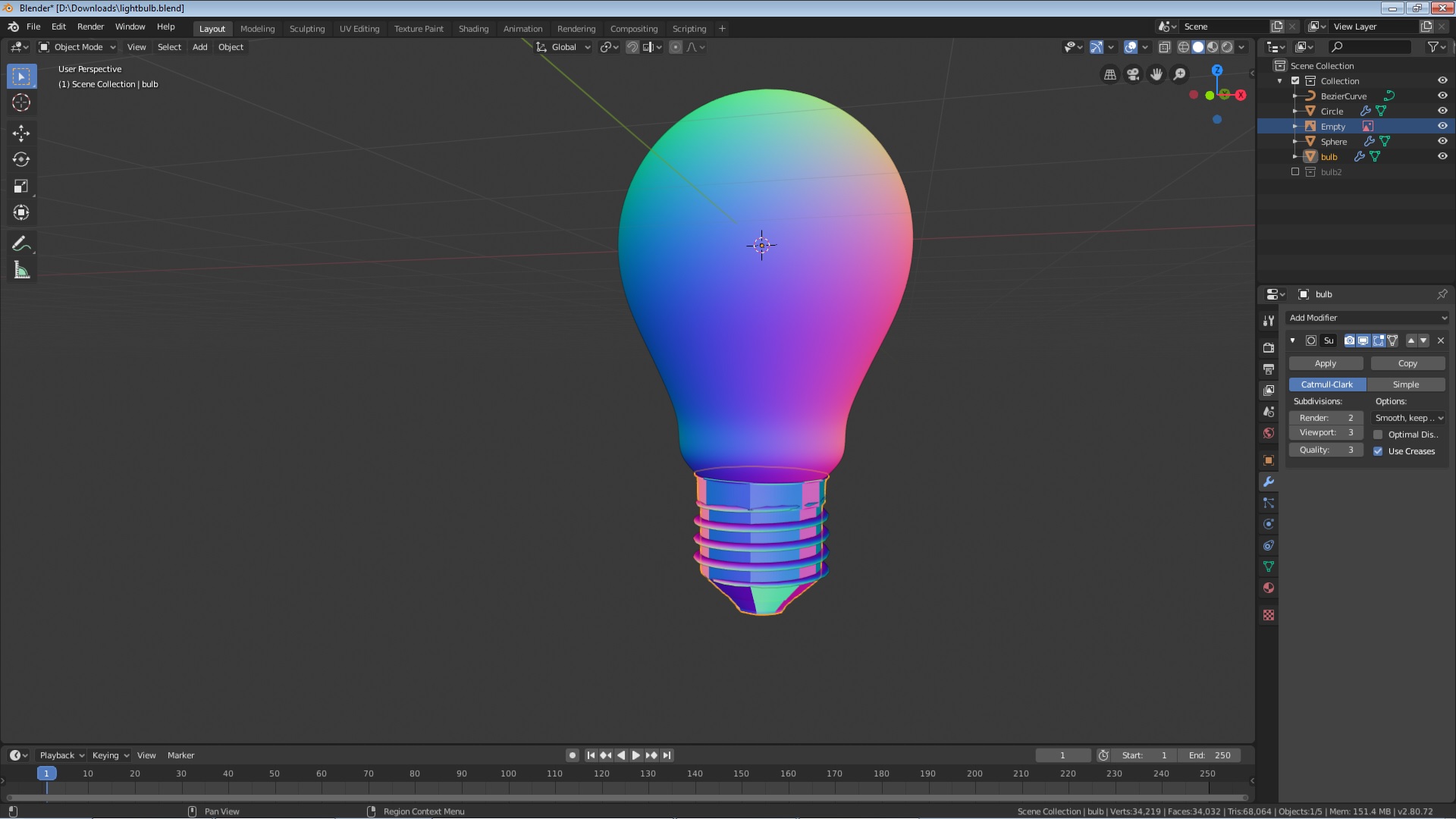Open the World properties tab
Image resolution: width=1456 pixels, height=819 pixels.
(x=1269, y=433)
